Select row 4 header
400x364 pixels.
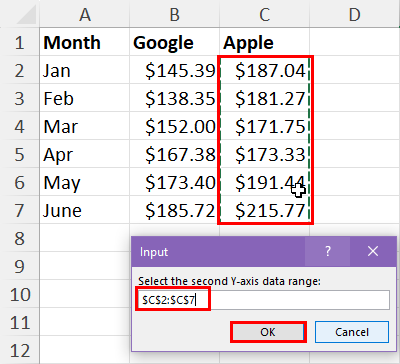pos(20,127)
